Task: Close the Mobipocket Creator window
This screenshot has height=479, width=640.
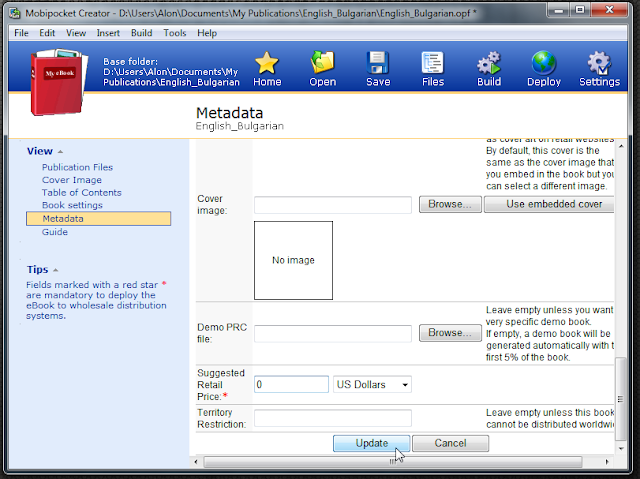Action: pos(609,10)
